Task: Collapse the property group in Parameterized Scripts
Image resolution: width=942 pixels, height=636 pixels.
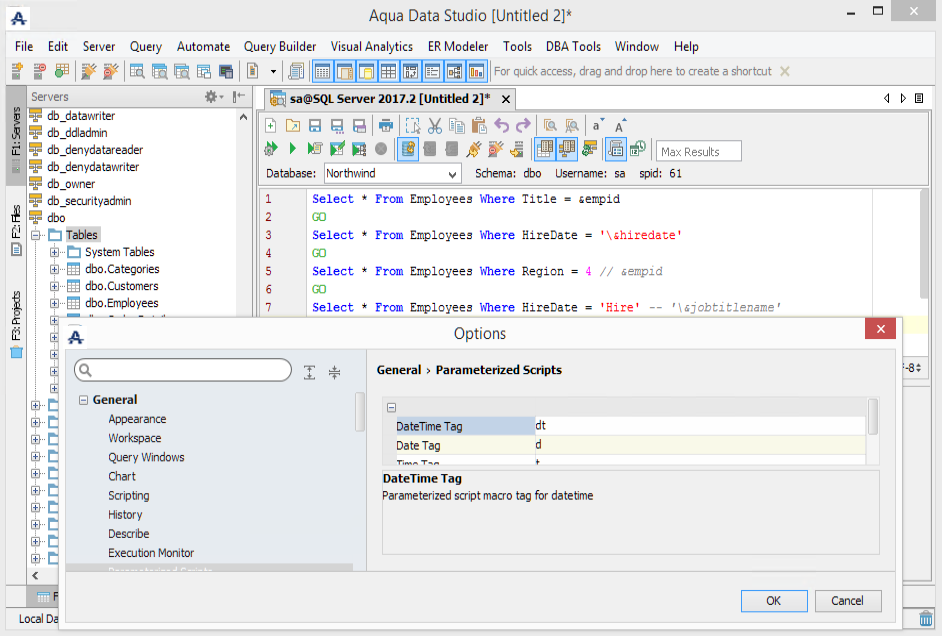Action: [x=391, y=407]
